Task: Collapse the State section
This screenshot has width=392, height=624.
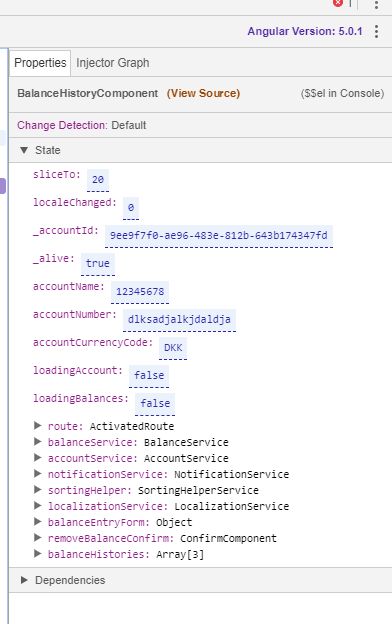Action: coord(24,150)
